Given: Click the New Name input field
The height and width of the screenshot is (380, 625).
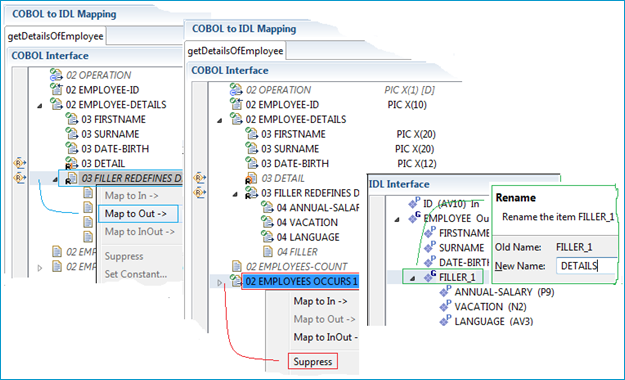Looking at the screenshot, I should [x=586, y=266].
